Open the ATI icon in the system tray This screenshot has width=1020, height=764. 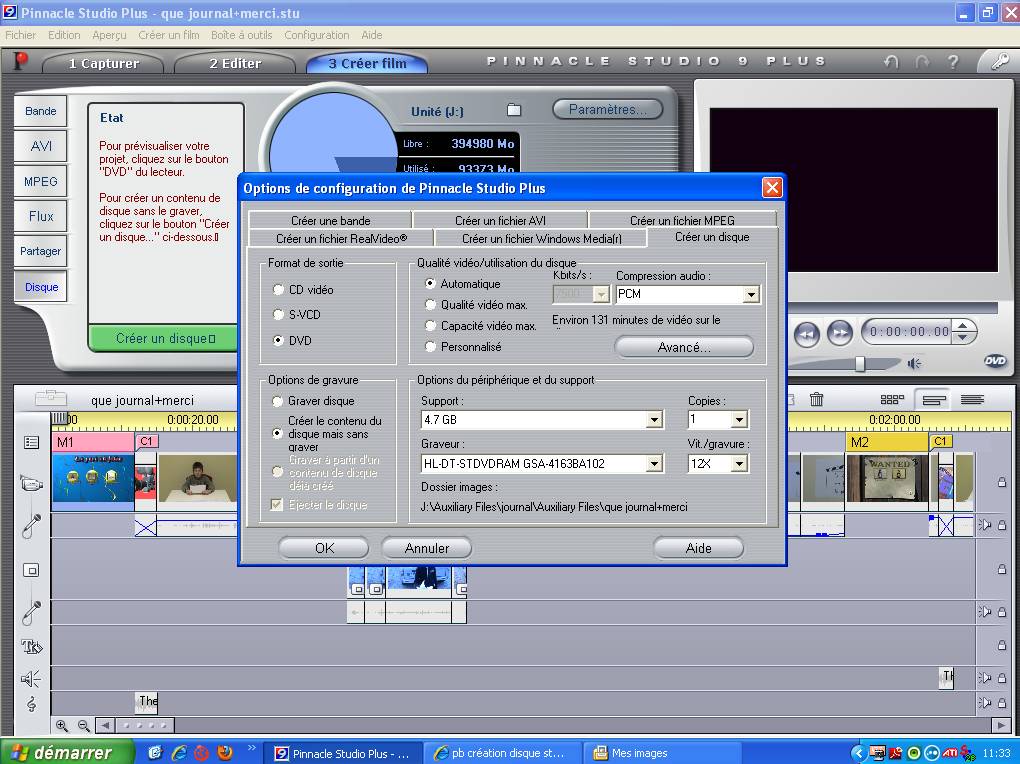point(950,753)
